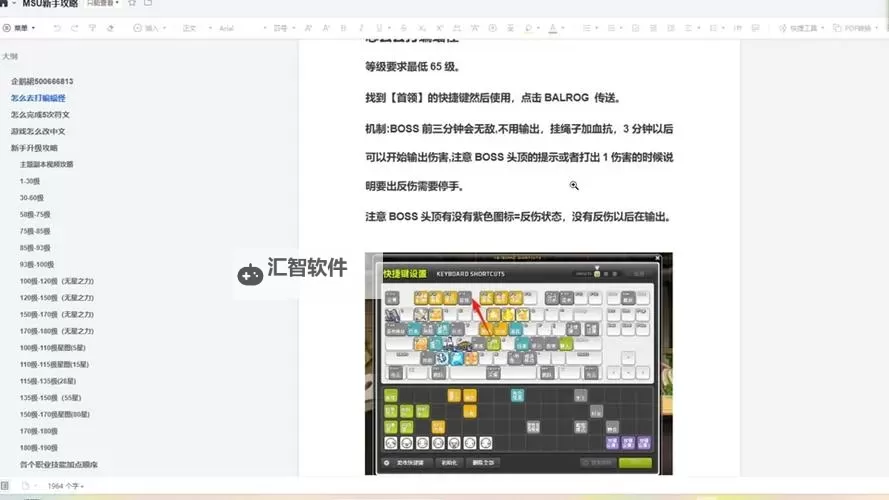Increase font size with the larger A icon
Viewport: 889px width, 500px height.
[x=308, y=28]
